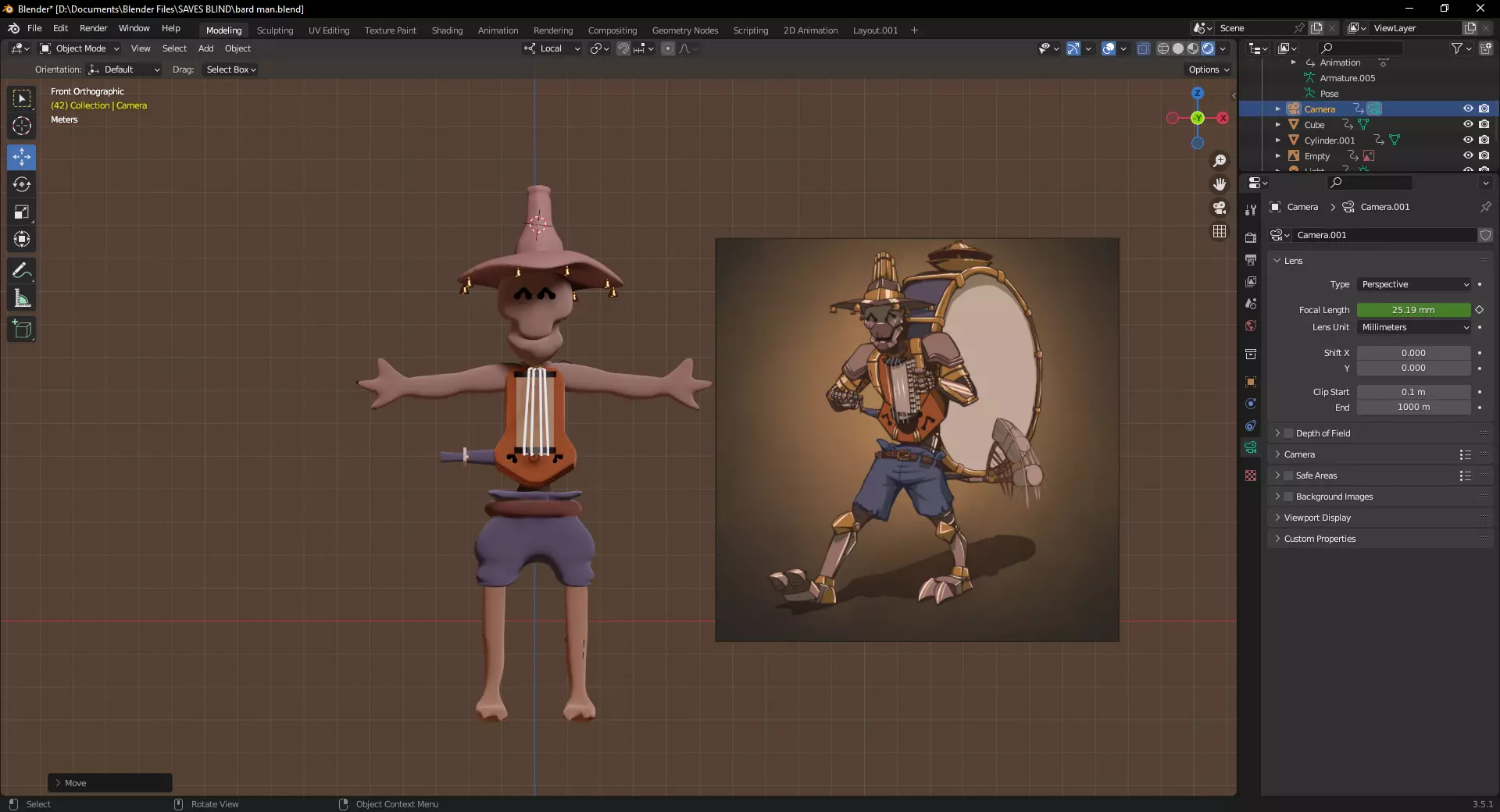Screen dimensions: 1500x812
Task: Open the Orientation Default dropdown
Action: (x=124, y=69)
